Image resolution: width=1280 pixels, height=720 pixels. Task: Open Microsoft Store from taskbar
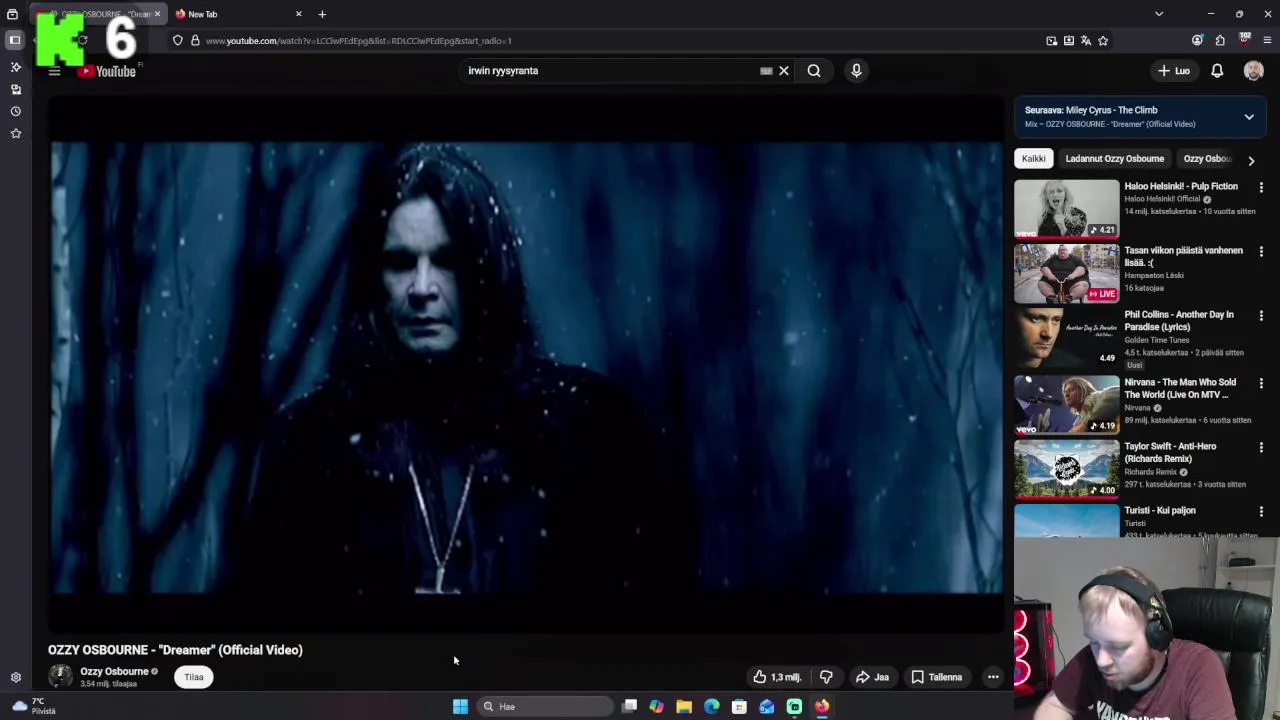pyautogui.click(x=739, y=707)
